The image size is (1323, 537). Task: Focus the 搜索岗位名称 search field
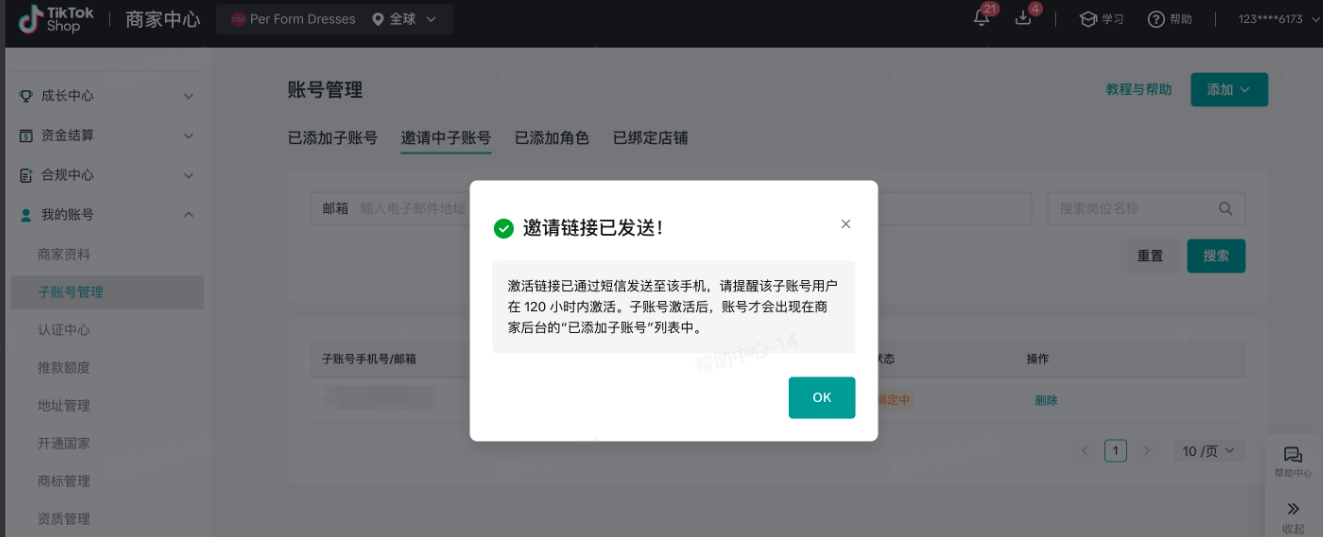(x=1146, y=208)
